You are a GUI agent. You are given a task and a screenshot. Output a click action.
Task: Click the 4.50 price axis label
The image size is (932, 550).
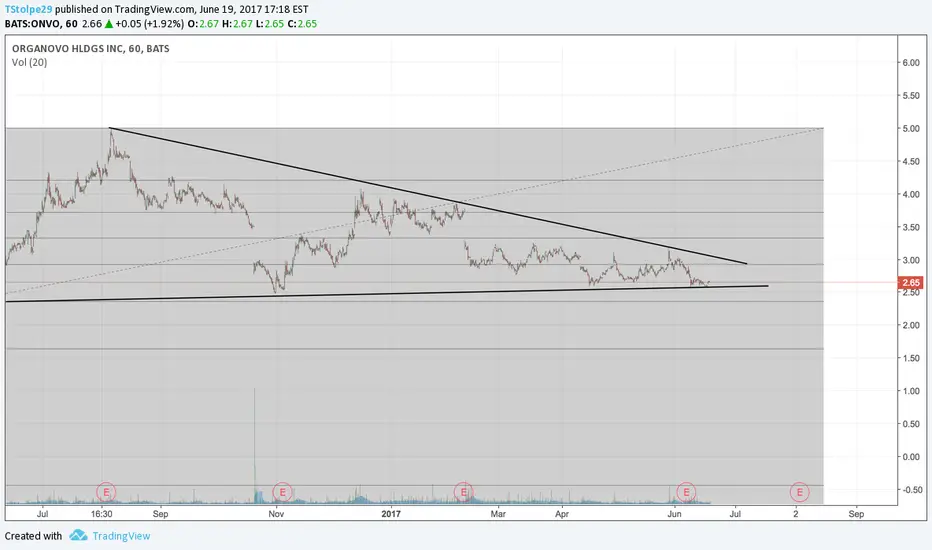pyautogui.click(x=911, y=162)
